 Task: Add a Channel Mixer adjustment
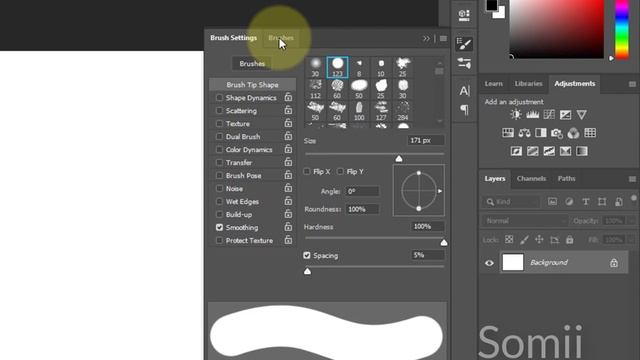click(573, 133)
